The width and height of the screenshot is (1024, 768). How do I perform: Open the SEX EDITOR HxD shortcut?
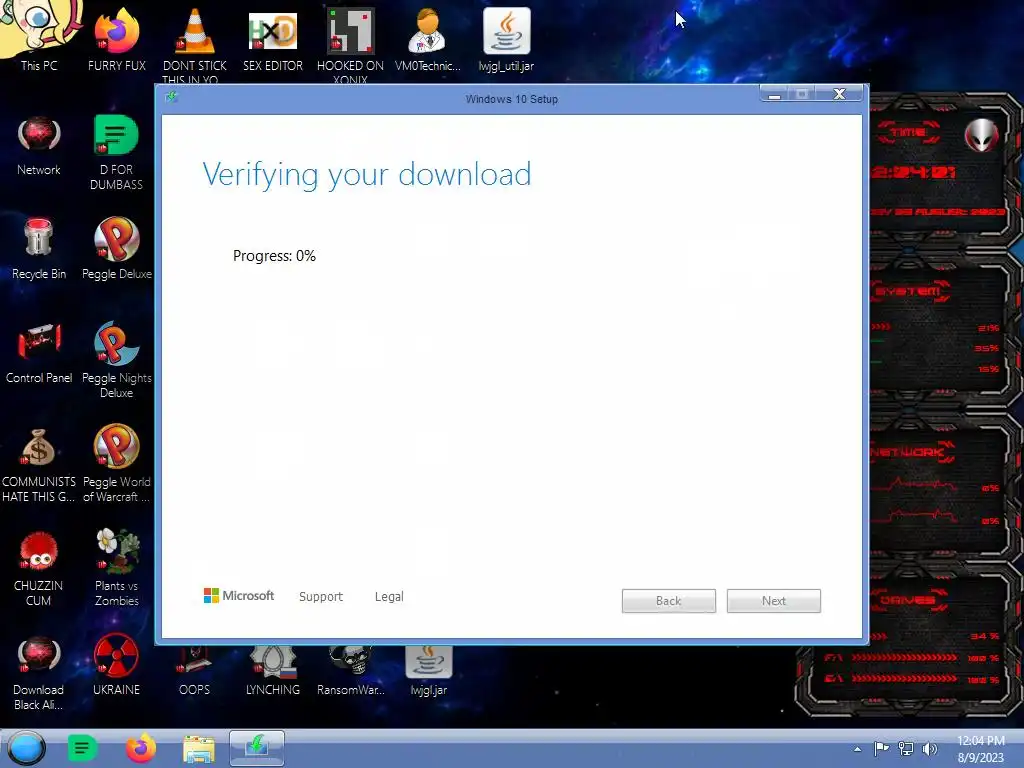click(x=273, y=39)
